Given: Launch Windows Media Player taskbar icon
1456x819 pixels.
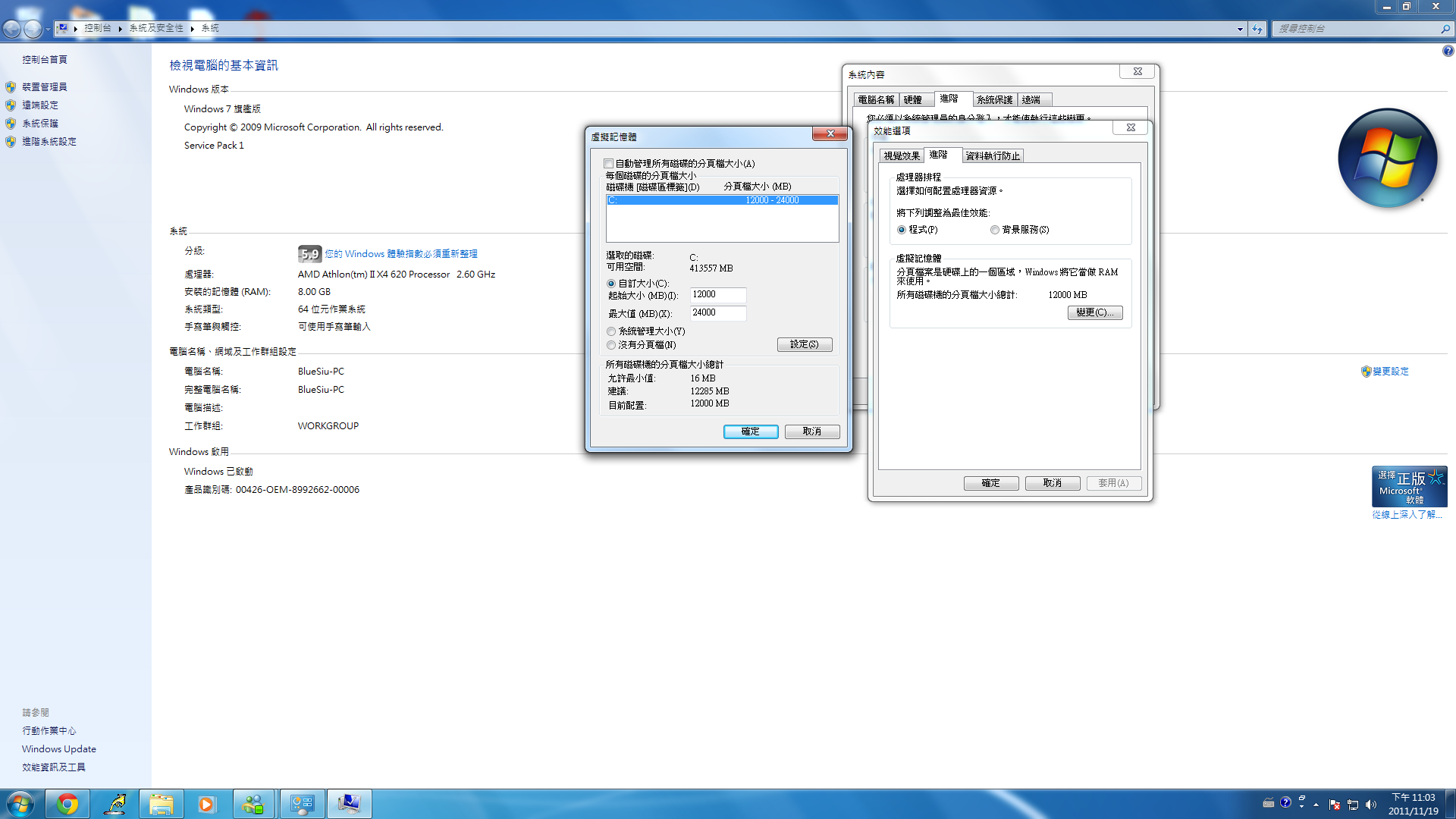Looking at the screenshot, I should (x=206, y=804).
